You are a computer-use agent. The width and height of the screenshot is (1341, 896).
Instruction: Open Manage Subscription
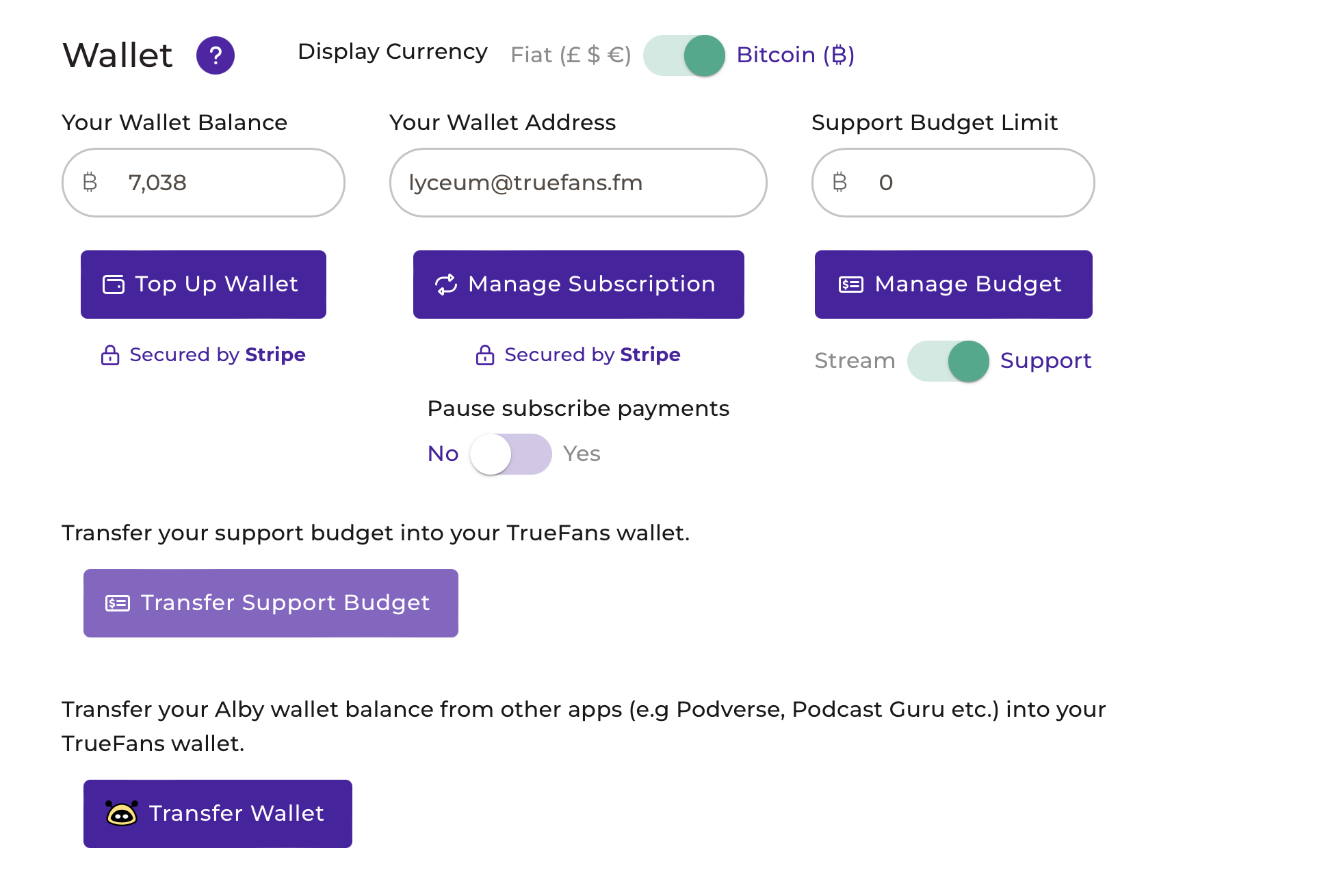coord(578,285)
